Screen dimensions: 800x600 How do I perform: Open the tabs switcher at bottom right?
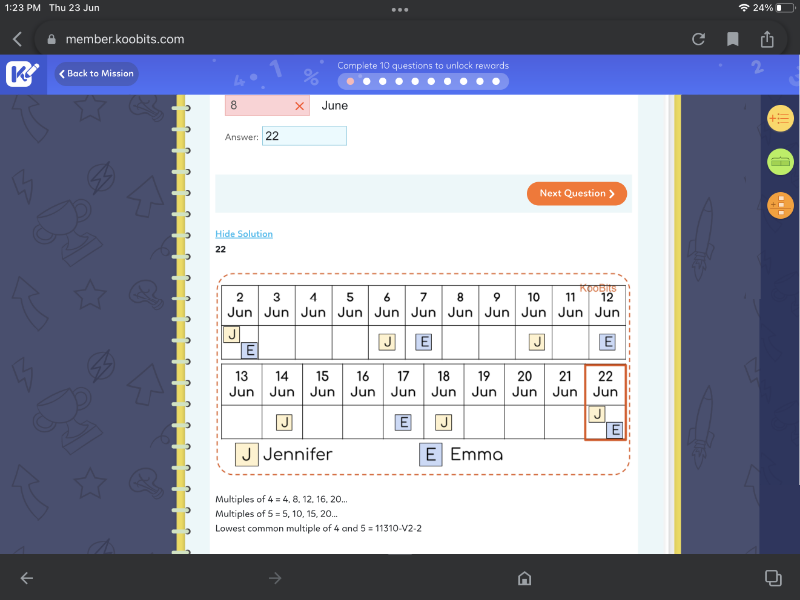click(x=772, y=578)
